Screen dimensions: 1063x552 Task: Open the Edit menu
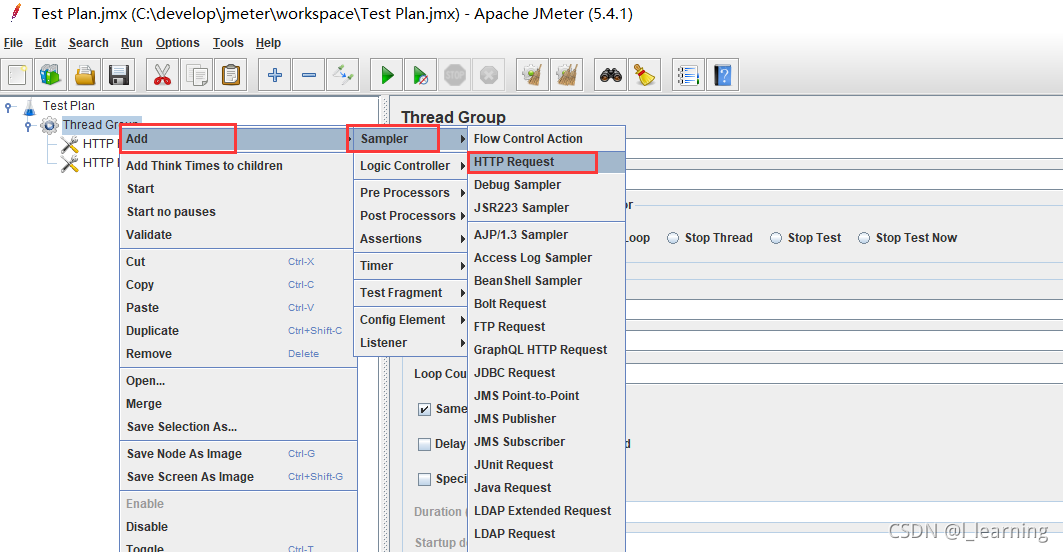pos(45,43)
